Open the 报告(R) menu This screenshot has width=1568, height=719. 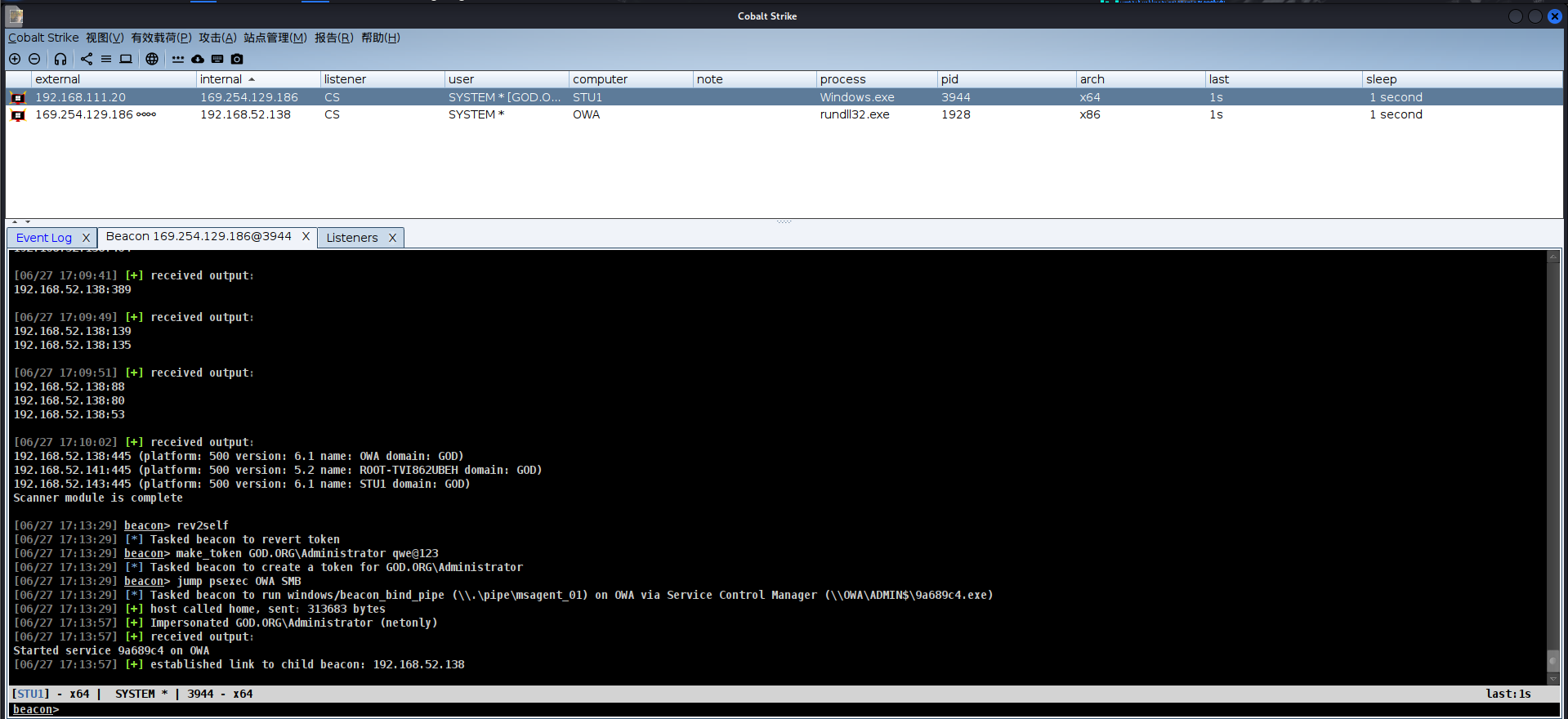pyautogui.click(x=334, y=38)
